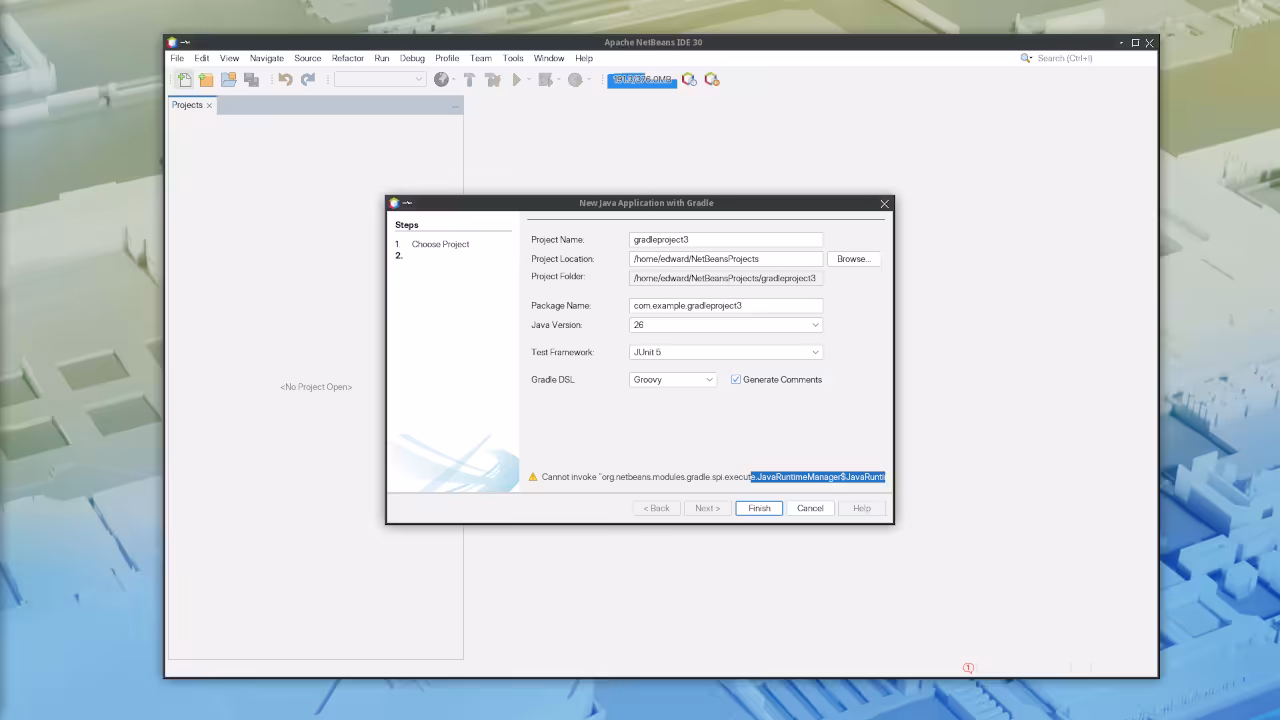1280x720 pixels.
Task: Open the Run menu
Action: click(x=382, y=58)
